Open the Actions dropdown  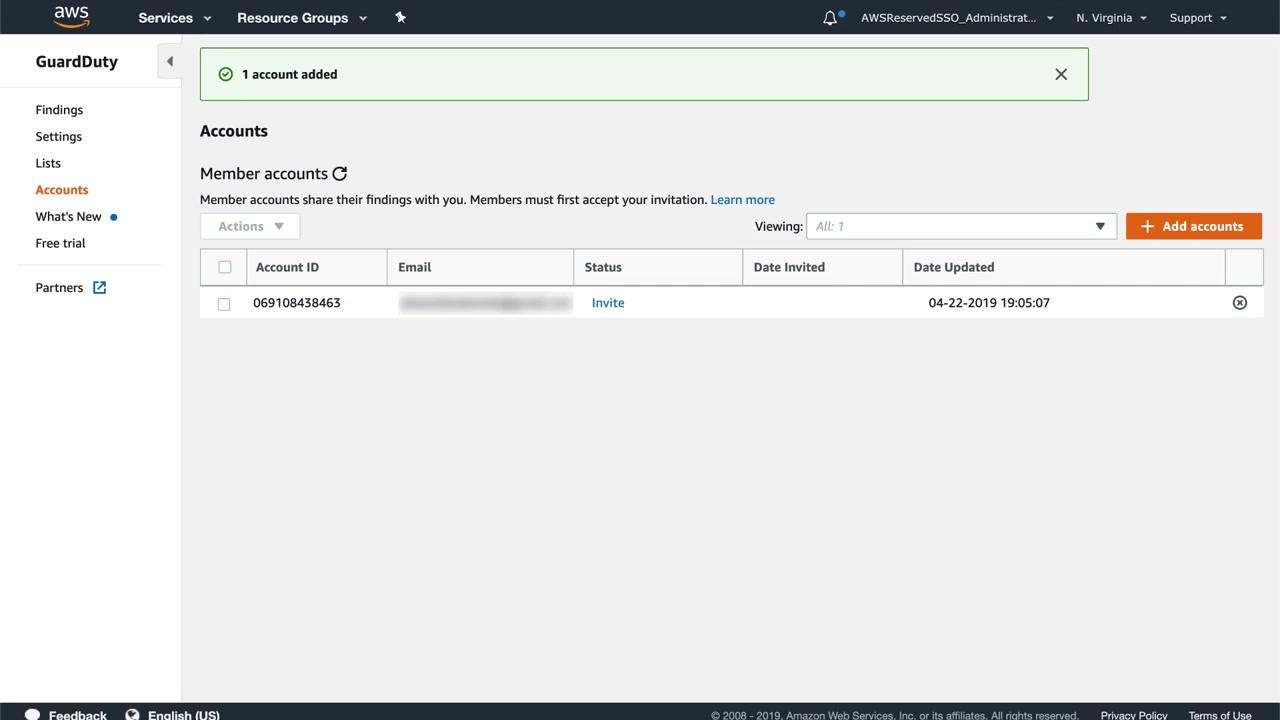(x=250, y=226)
